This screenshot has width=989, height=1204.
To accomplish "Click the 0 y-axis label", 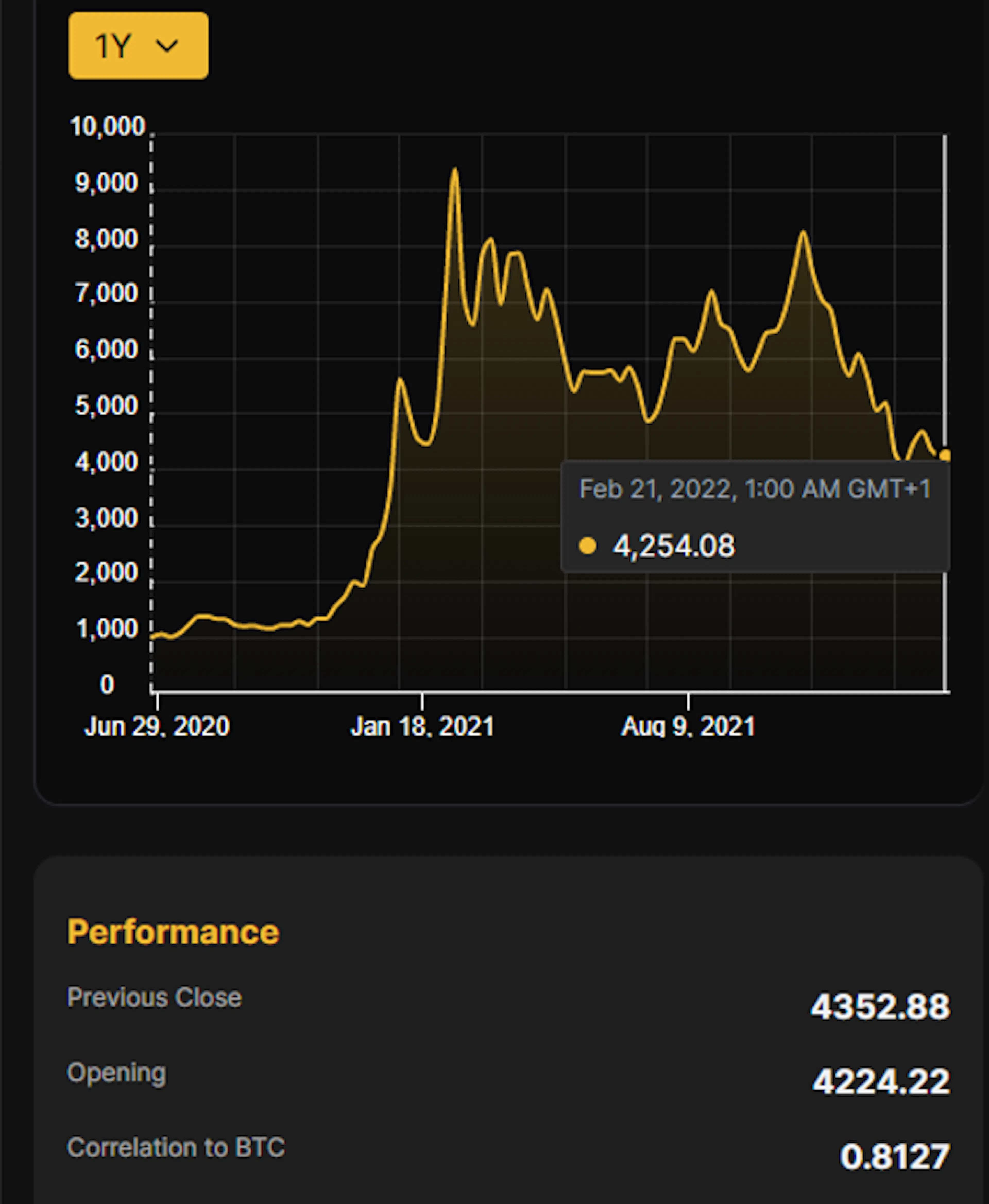I will point(107,685).
